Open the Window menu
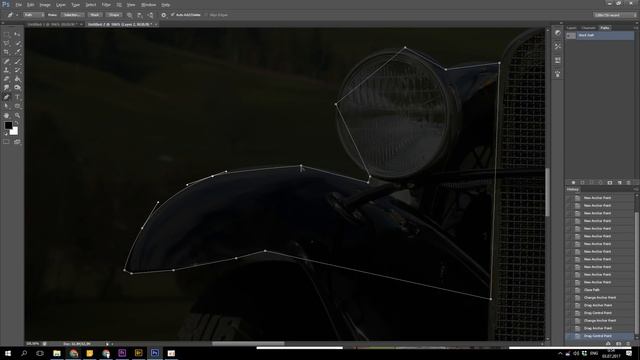 tap(148, 5)
